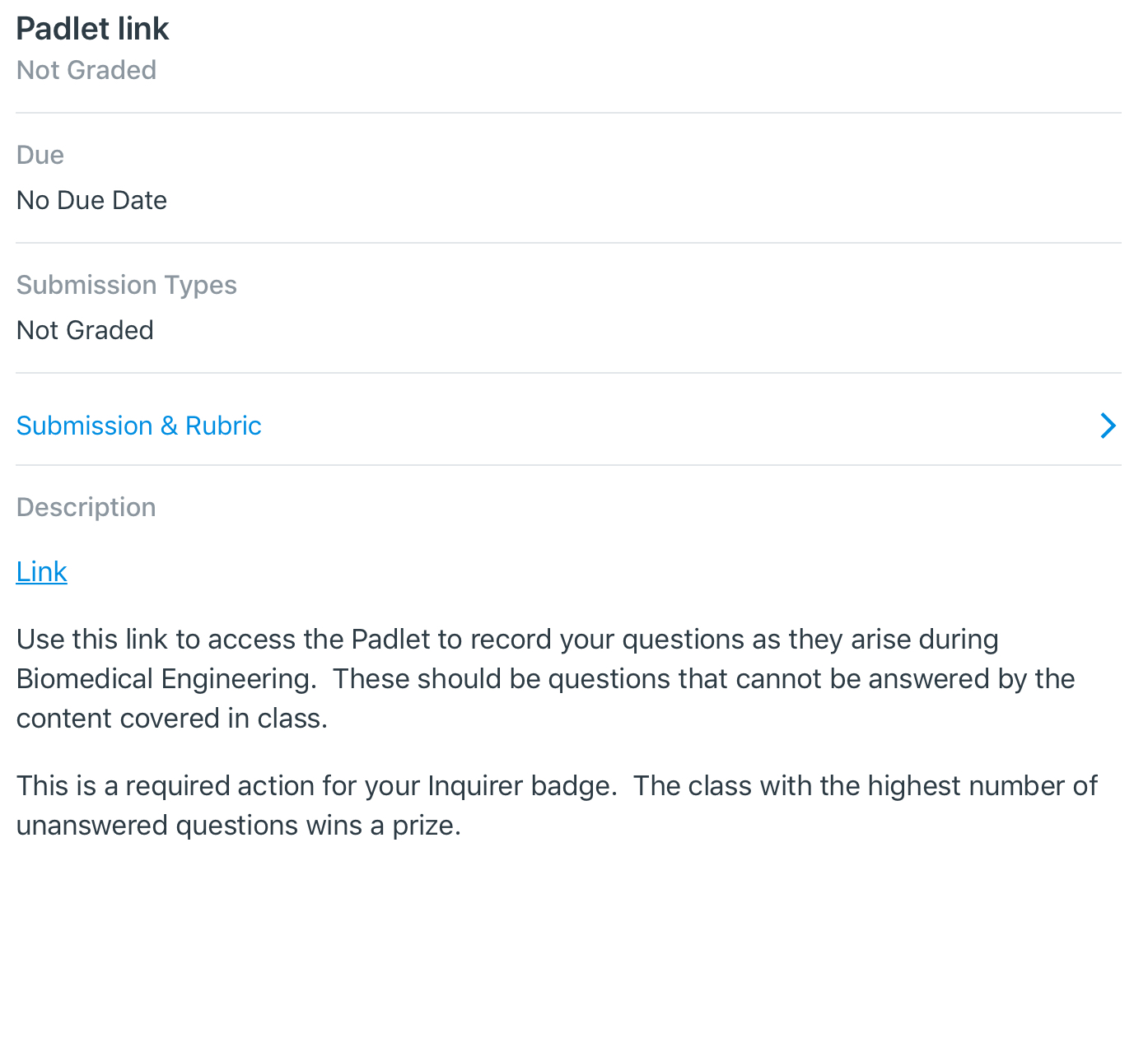Click the Submission Types label

126,285
